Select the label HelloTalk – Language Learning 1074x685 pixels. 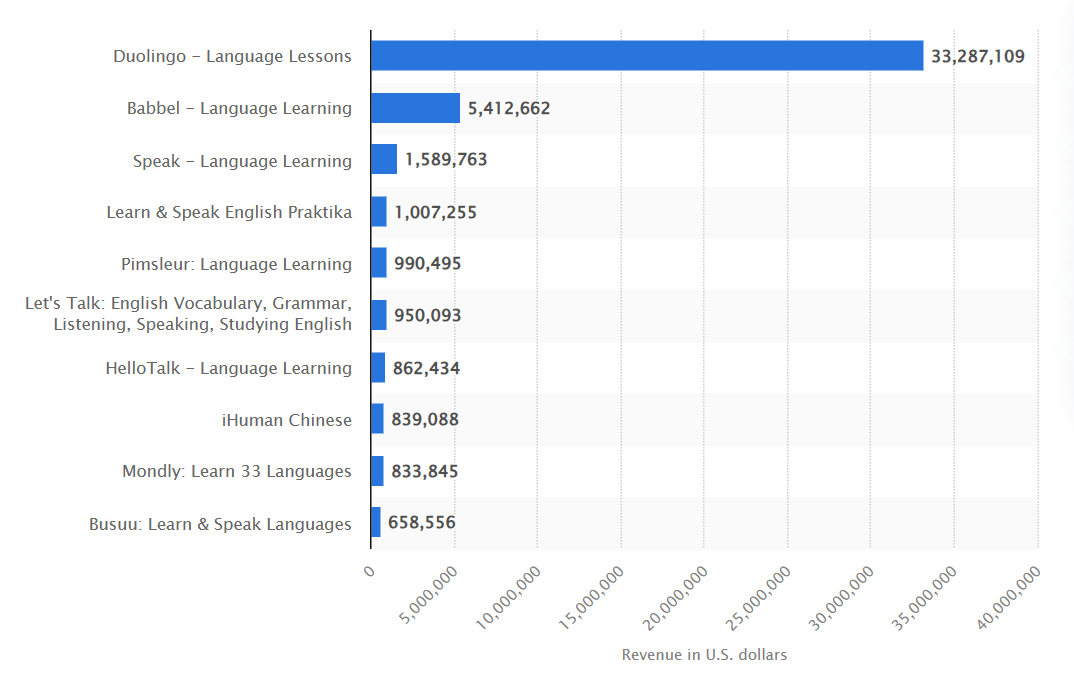tap(229, 369)
